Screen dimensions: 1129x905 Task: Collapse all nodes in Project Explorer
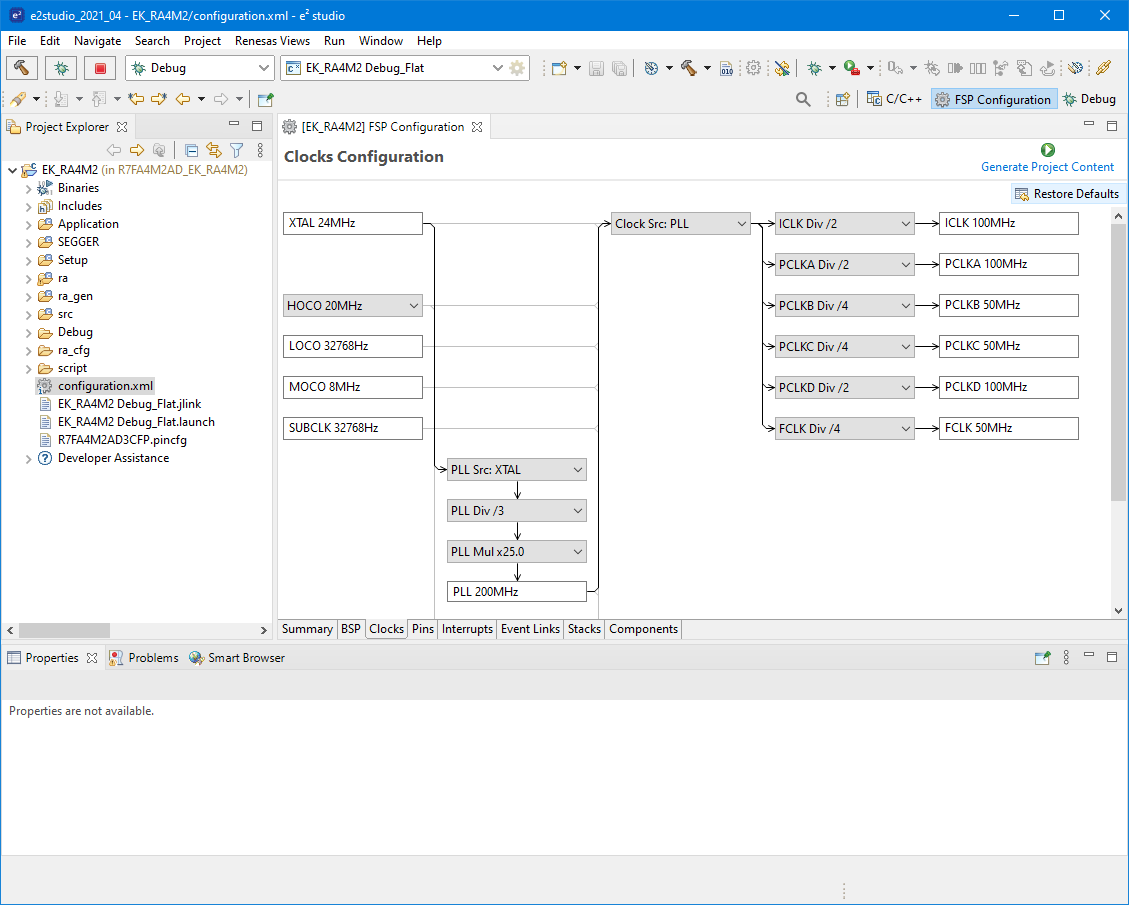[x=190, y=149]
